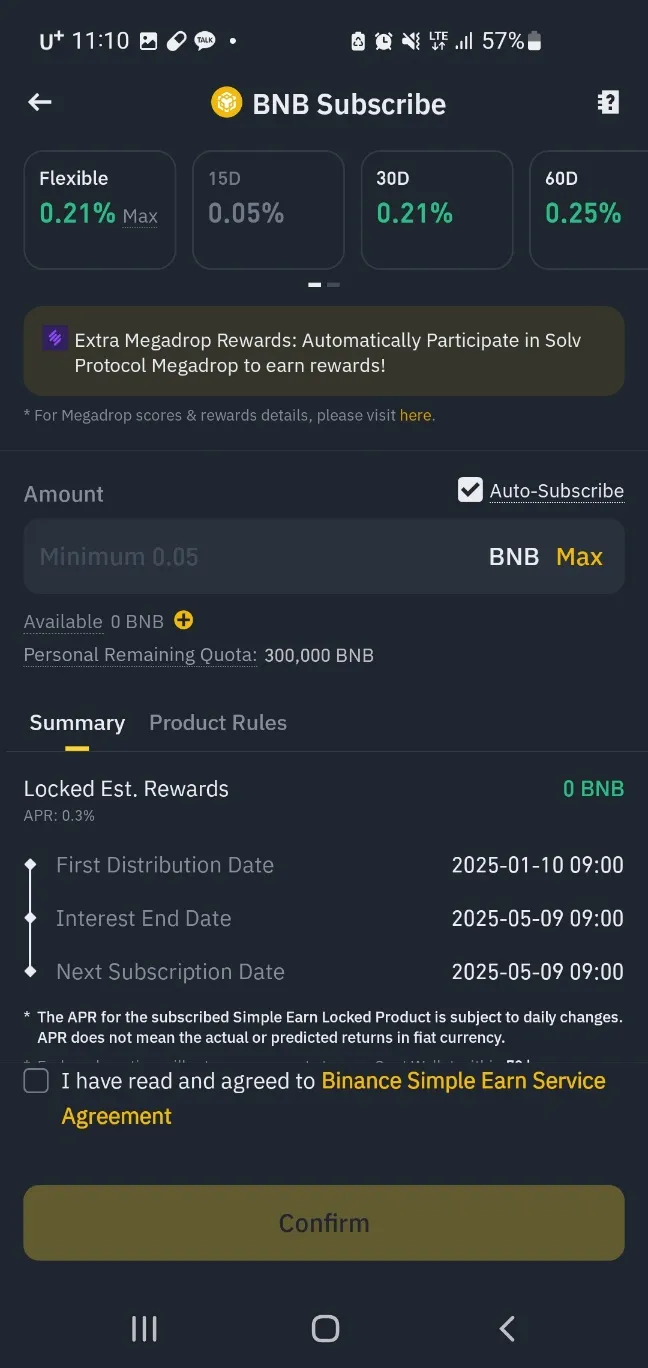The width and height of the screenshot is (648, 1368).
Task: Check the Simple Earn agreement checkbox
Action: pos(36,1081)
